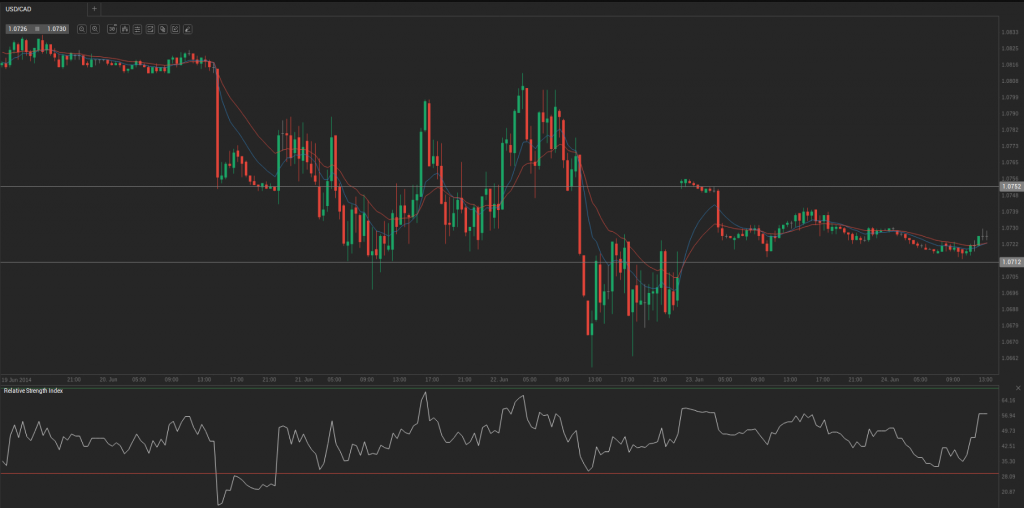Image resolution: width=1024 pixels, height=508 pixels.
Task: Select the 1.0752 price level label
Action: tap(1010, 186)
